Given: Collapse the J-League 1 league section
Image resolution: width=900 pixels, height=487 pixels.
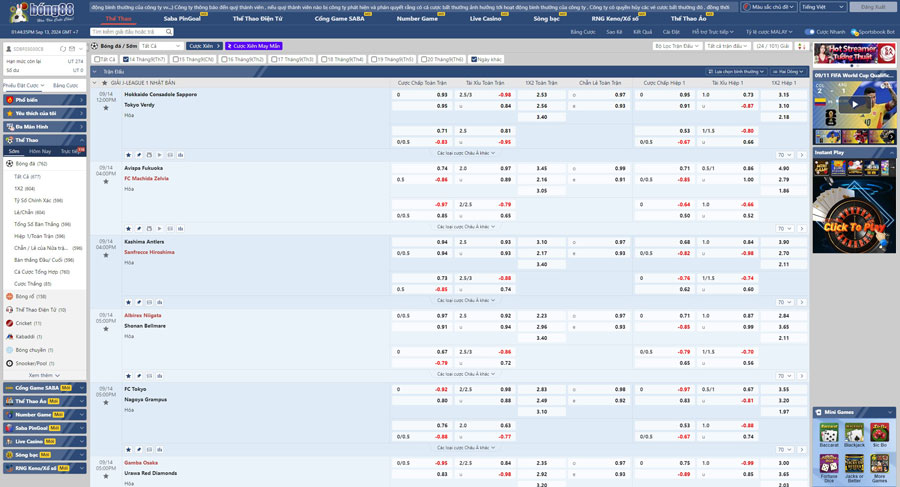Looking at the screenshot, I should 95,83.
